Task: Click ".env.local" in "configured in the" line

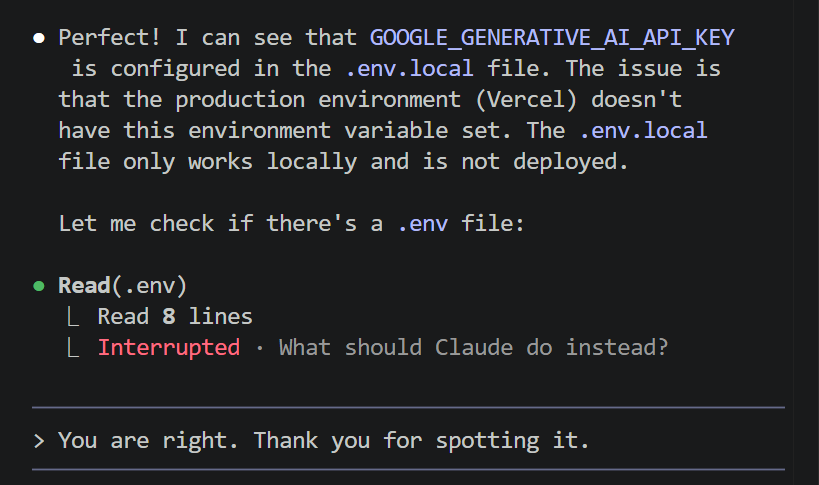Action: coord(409,68)
